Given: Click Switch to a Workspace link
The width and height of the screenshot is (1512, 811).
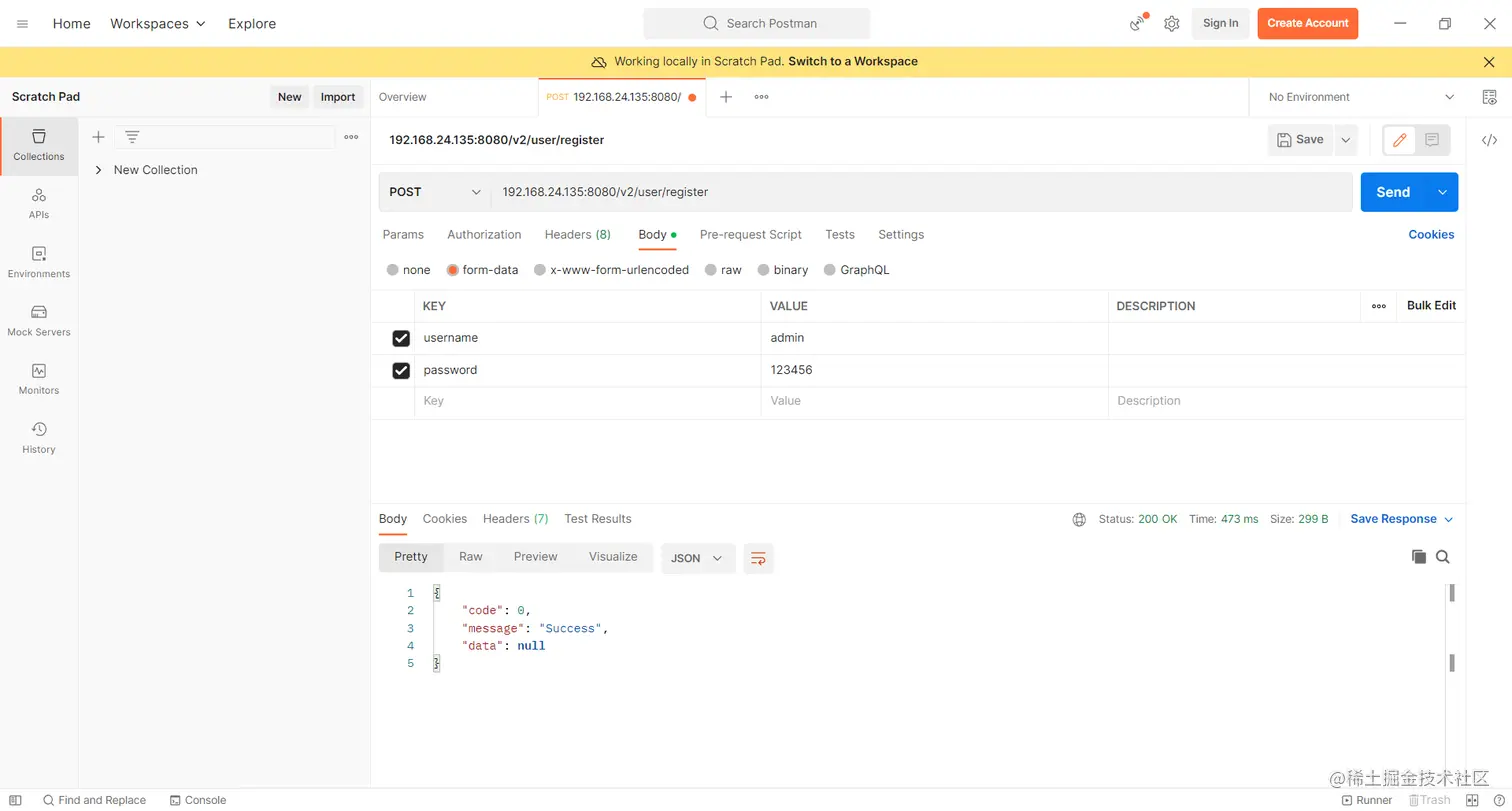Looking at the screenshot, I should point(853,62).
